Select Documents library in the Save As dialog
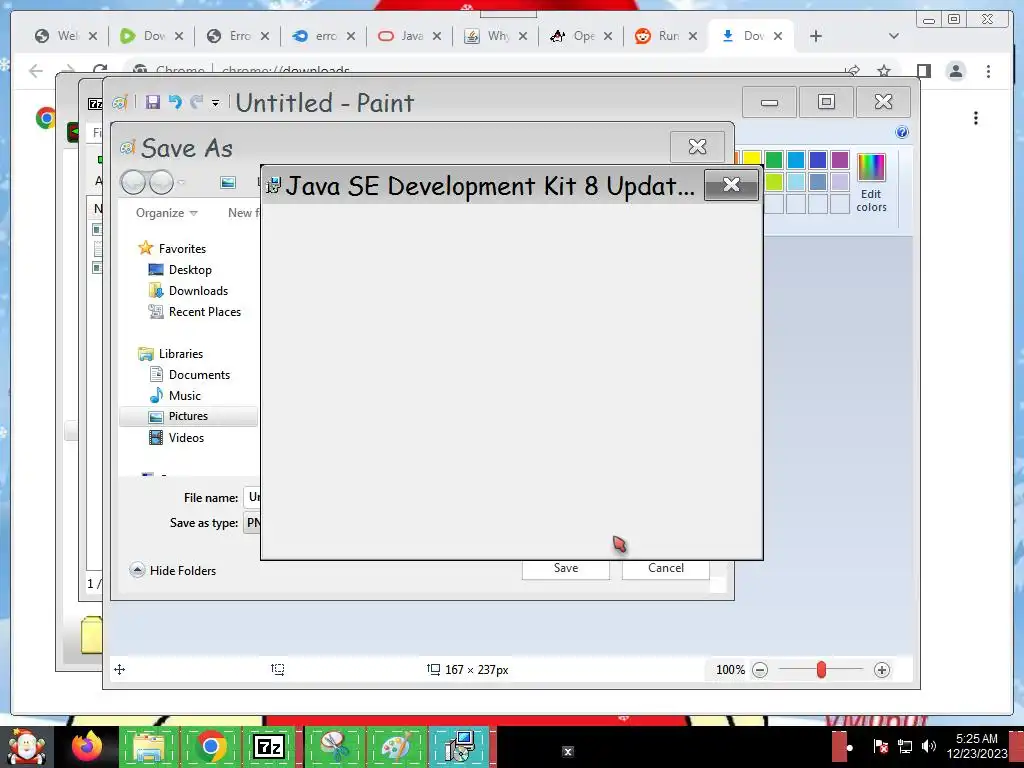 click(189, 375)
